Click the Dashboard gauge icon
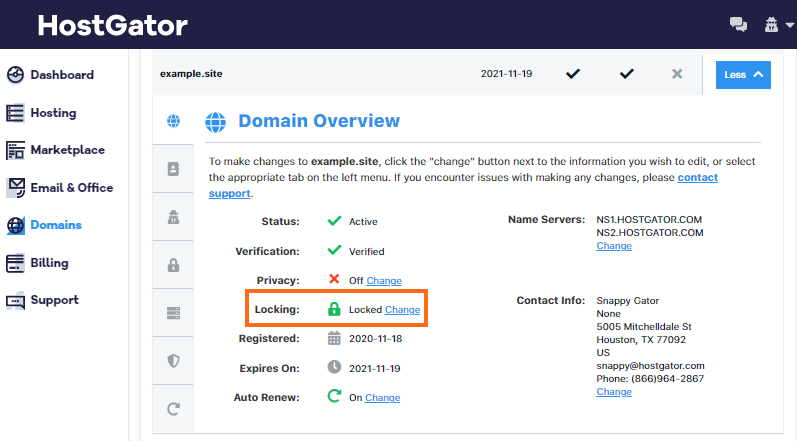The height and width of the screenshot is (441, 797). [15, 75]
